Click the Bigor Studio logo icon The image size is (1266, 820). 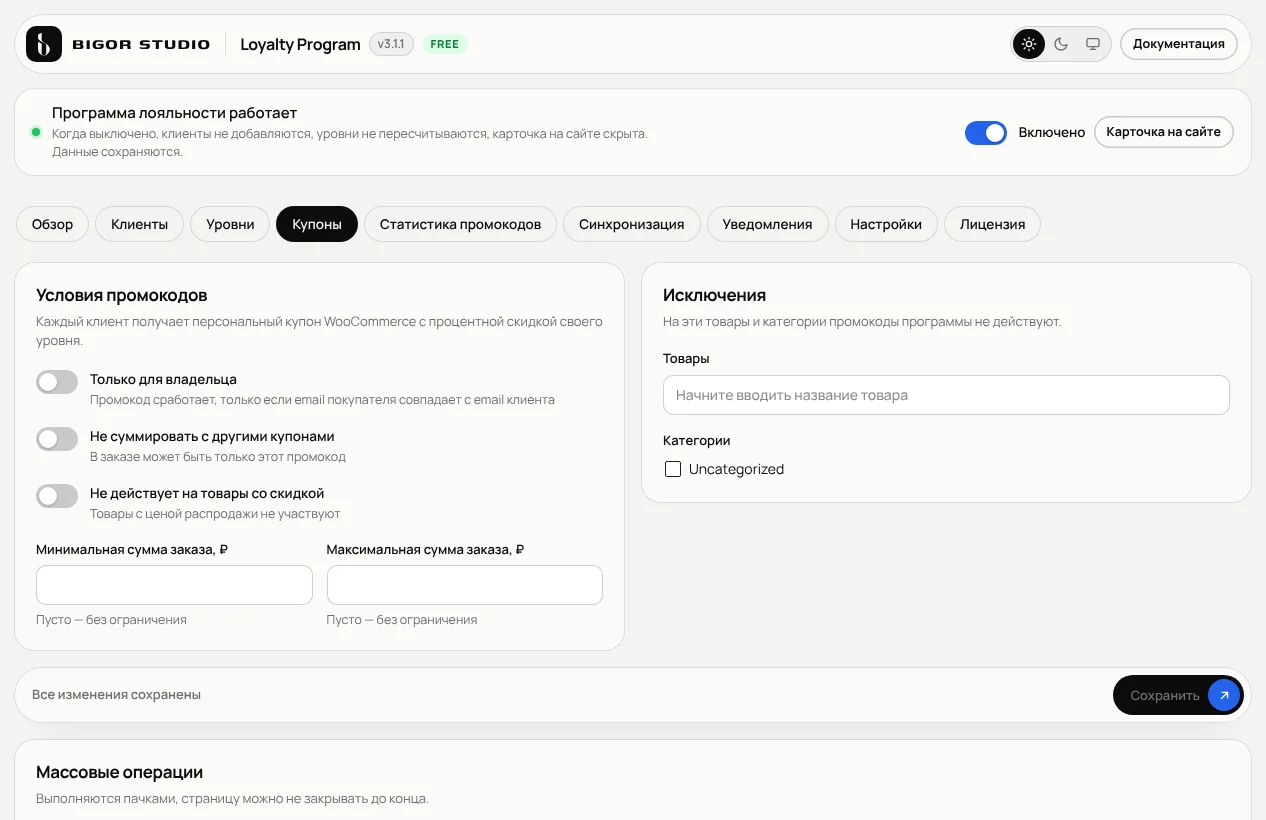click(x=44, y=44)
